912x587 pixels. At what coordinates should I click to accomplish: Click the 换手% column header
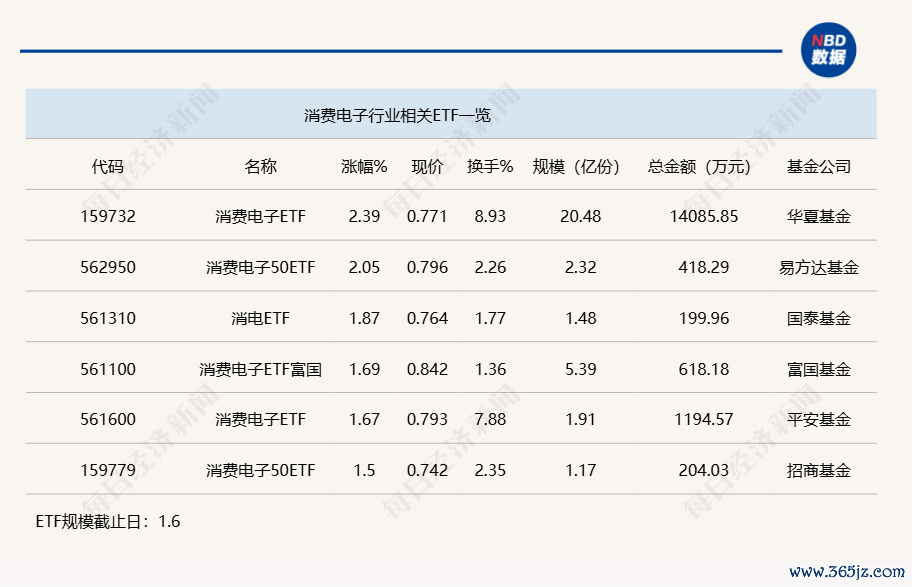tap(490, 167)
